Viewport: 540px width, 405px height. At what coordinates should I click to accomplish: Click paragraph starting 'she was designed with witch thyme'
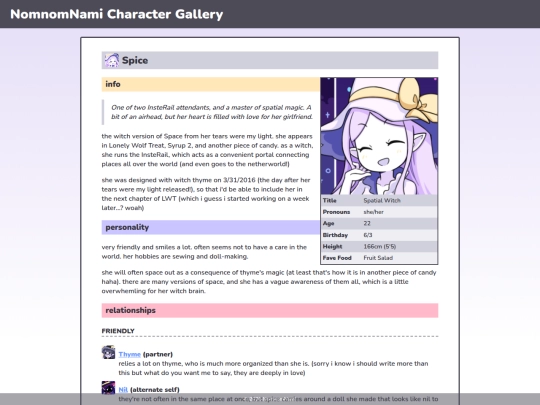pyautogui.click(x=206, y=194)
